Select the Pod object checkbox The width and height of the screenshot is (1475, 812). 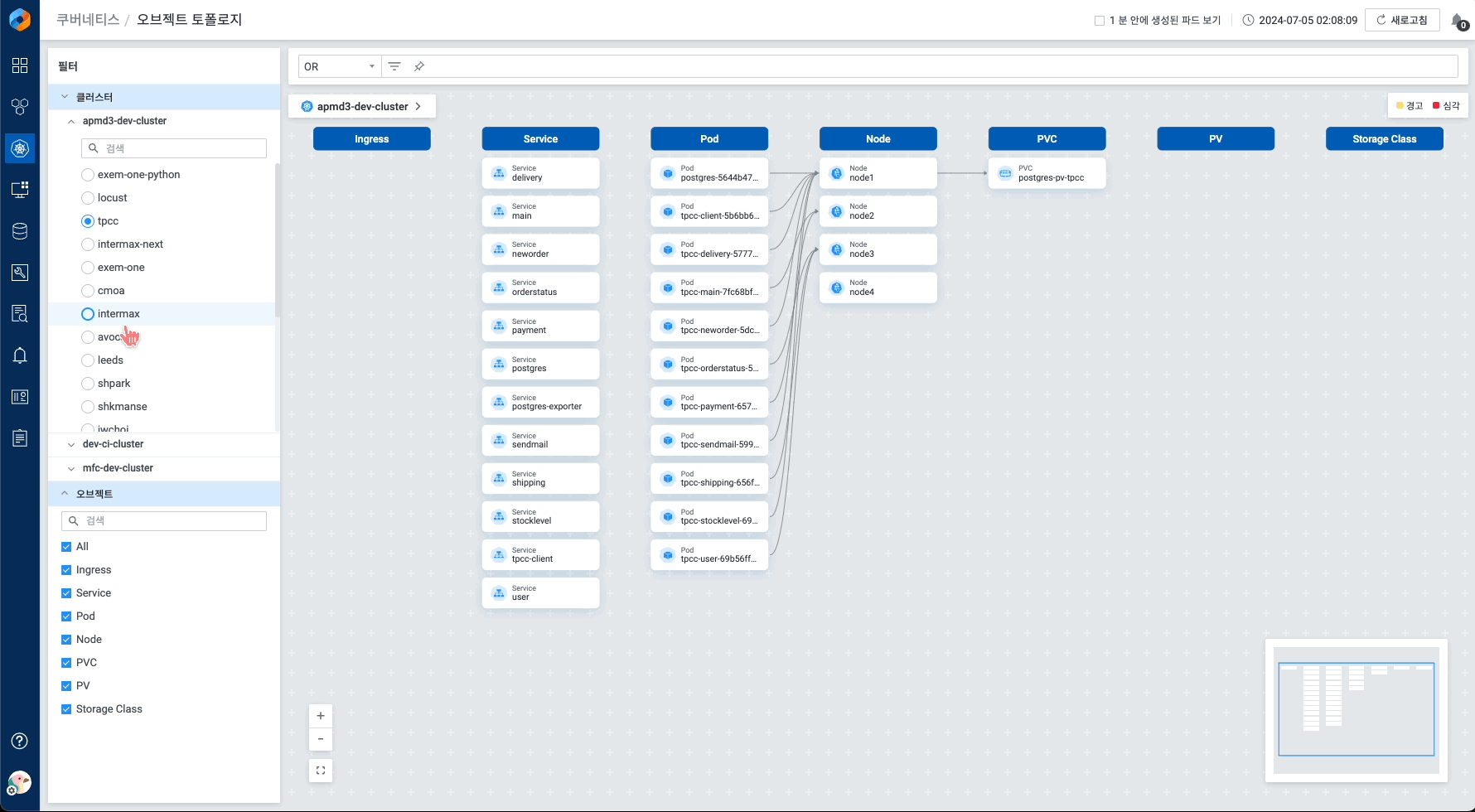click(x=66, y=616)
